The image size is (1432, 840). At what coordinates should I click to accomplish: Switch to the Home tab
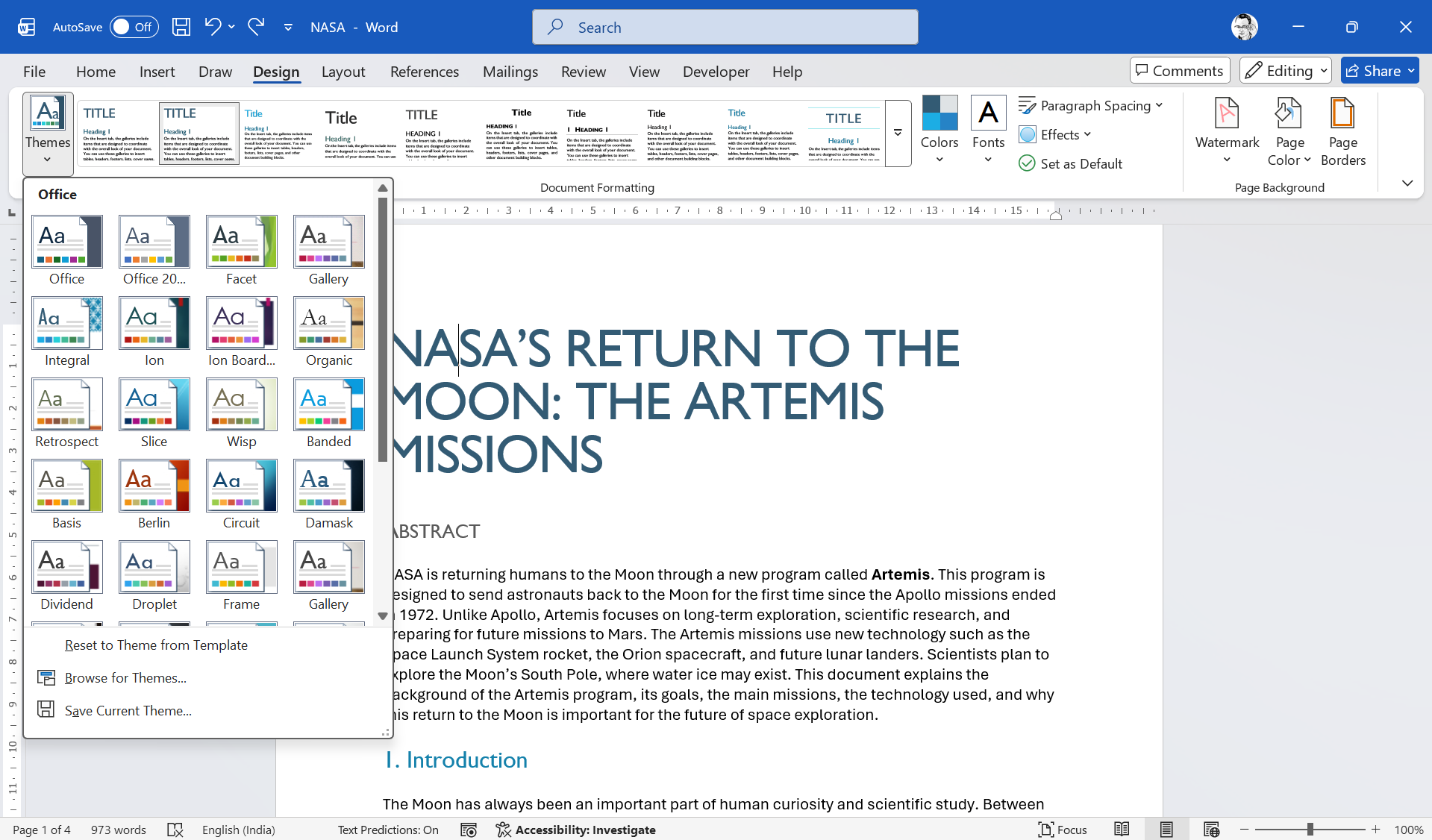(x=96, y=72)
